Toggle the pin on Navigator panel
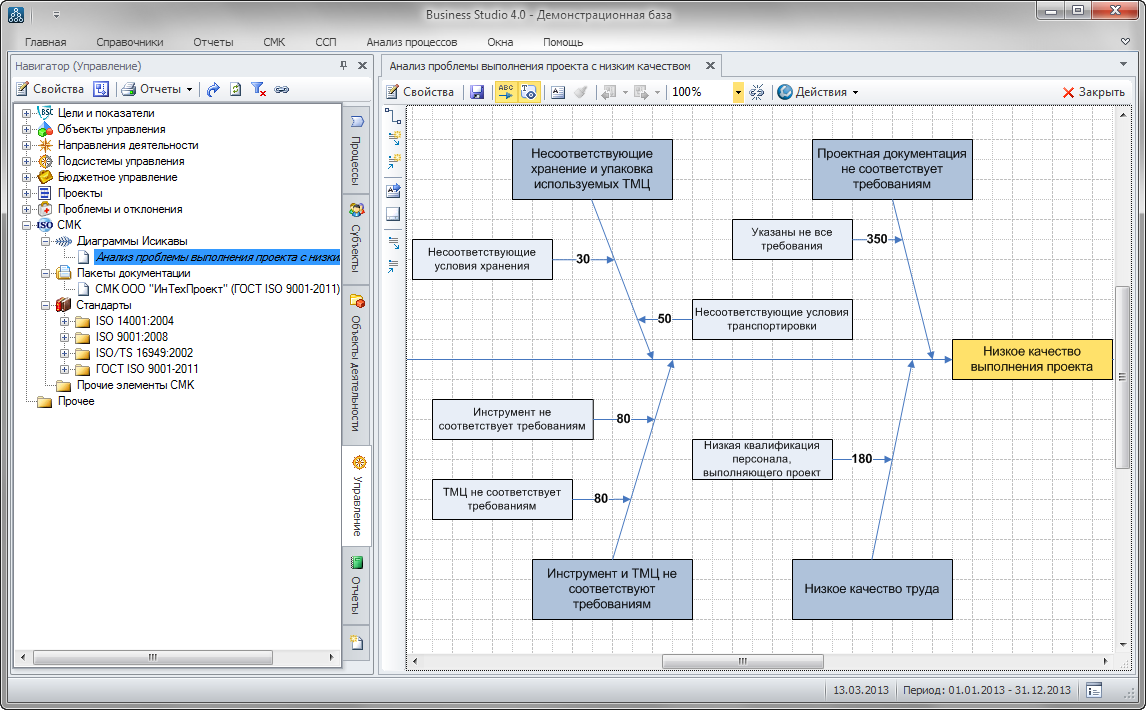1146x710 pixels. [x=343, y=66]
